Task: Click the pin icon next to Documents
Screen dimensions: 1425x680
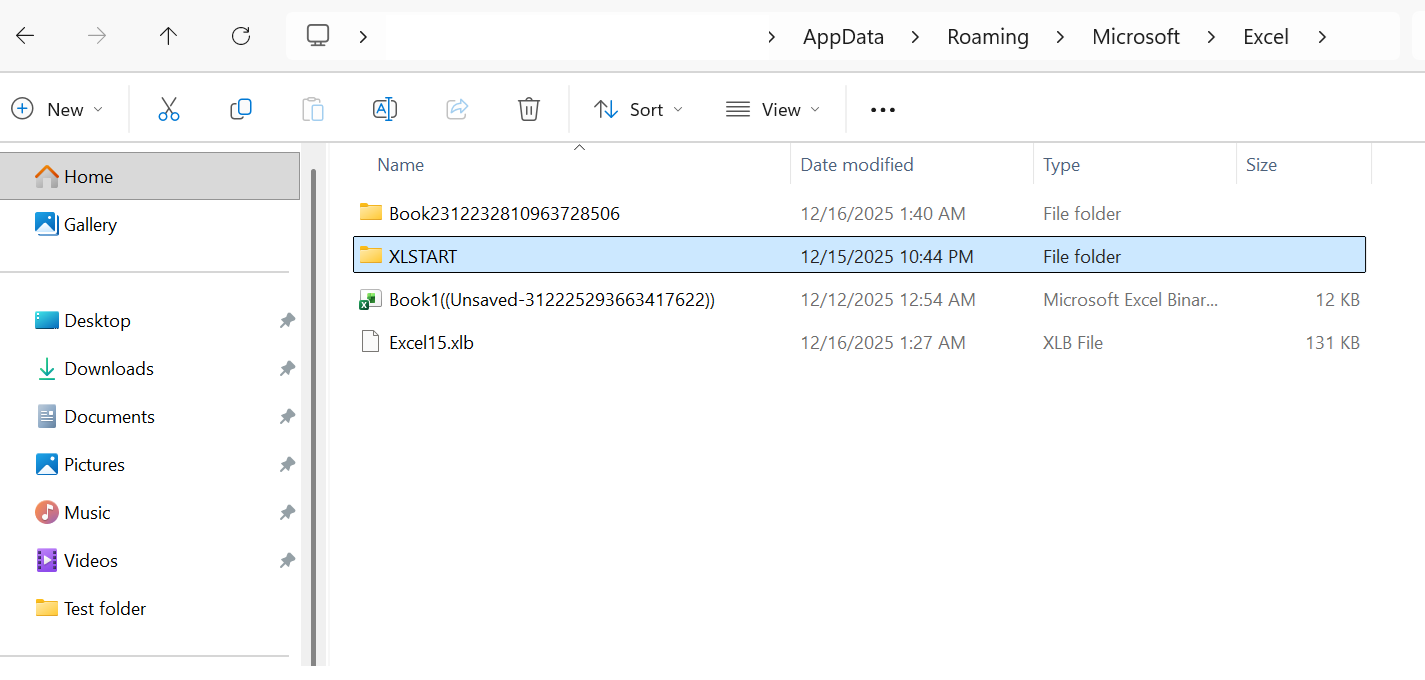Action: [287, 417]
